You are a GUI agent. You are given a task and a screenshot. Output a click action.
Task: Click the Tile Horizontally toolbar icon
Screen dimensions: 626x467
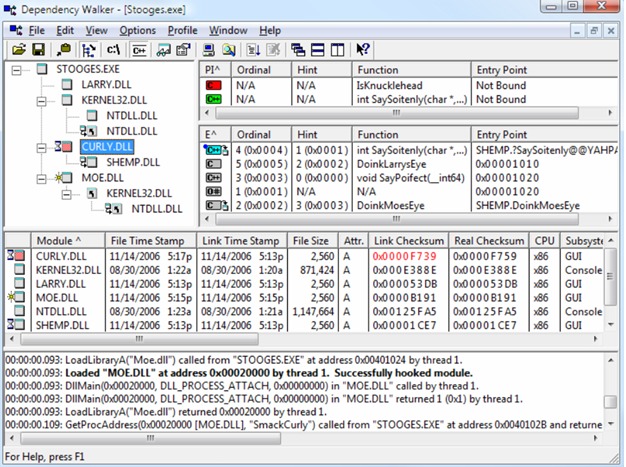click(318, 50)
